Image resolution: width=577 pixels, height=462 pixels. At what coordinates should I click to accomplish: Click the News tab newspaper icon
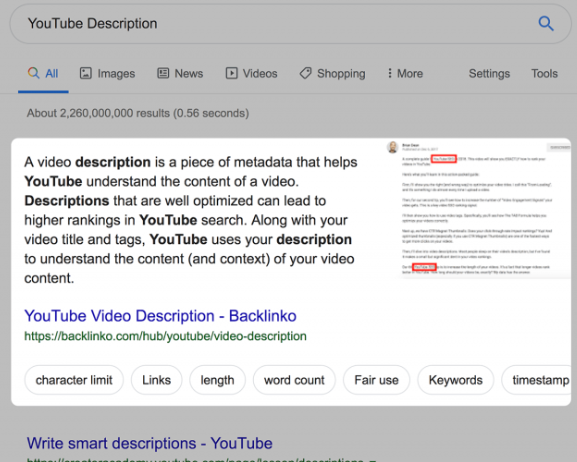pyautogui.click(x=163, y=73)
